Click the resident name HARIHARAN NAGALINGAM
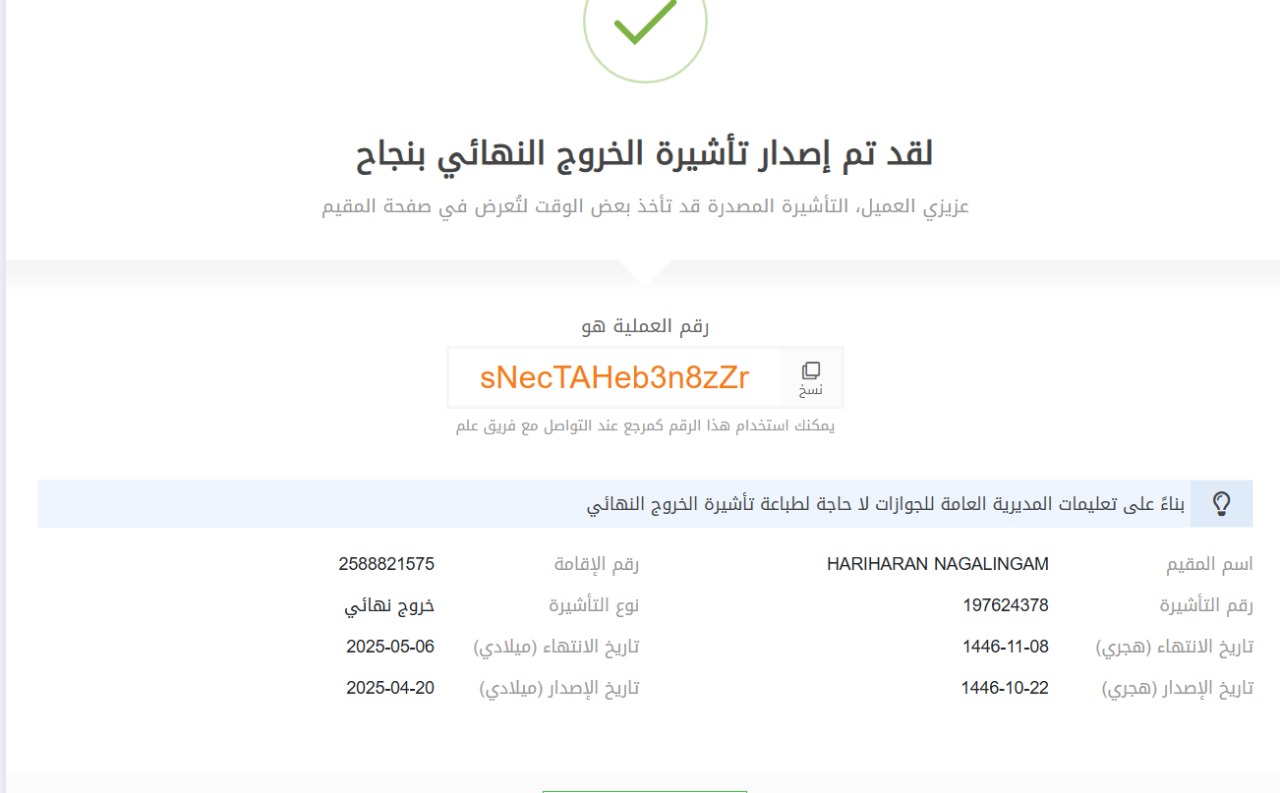This screenshot has height=793, width=1280. point(937,564)
